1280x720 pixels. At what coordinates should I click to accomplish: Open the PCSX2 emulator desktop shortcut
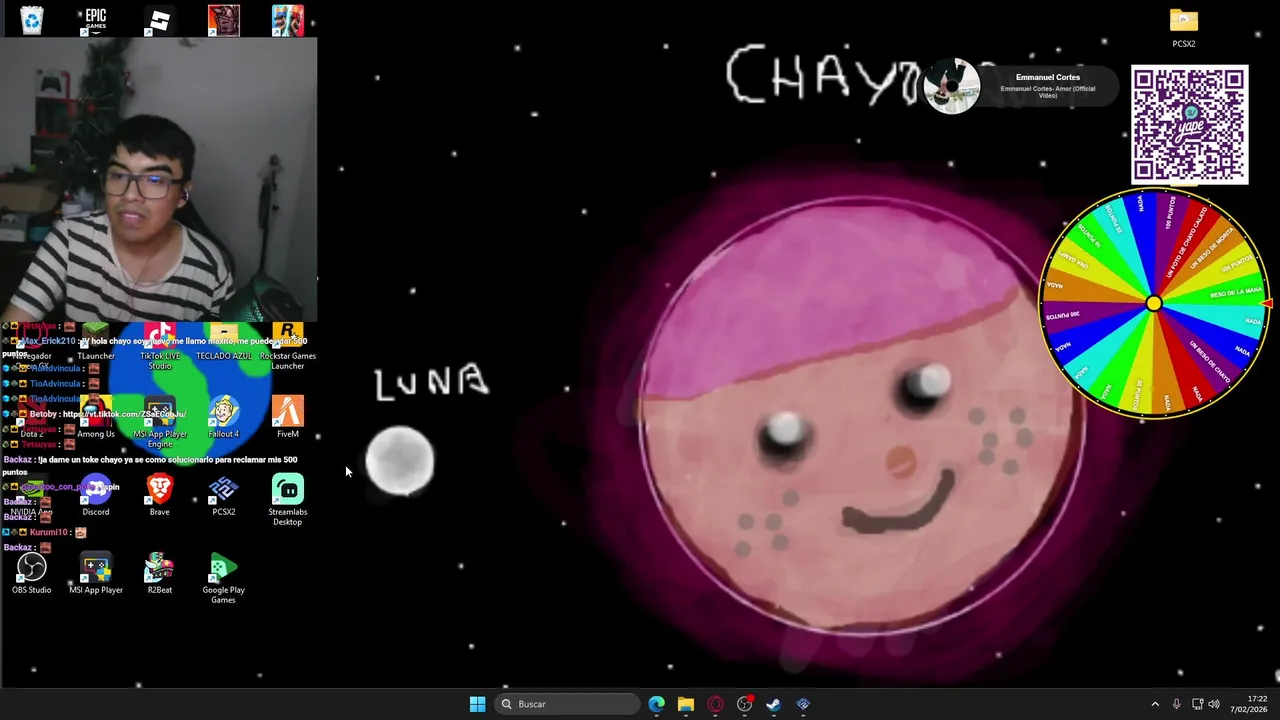pyautogui.click(x=224, y=497)
